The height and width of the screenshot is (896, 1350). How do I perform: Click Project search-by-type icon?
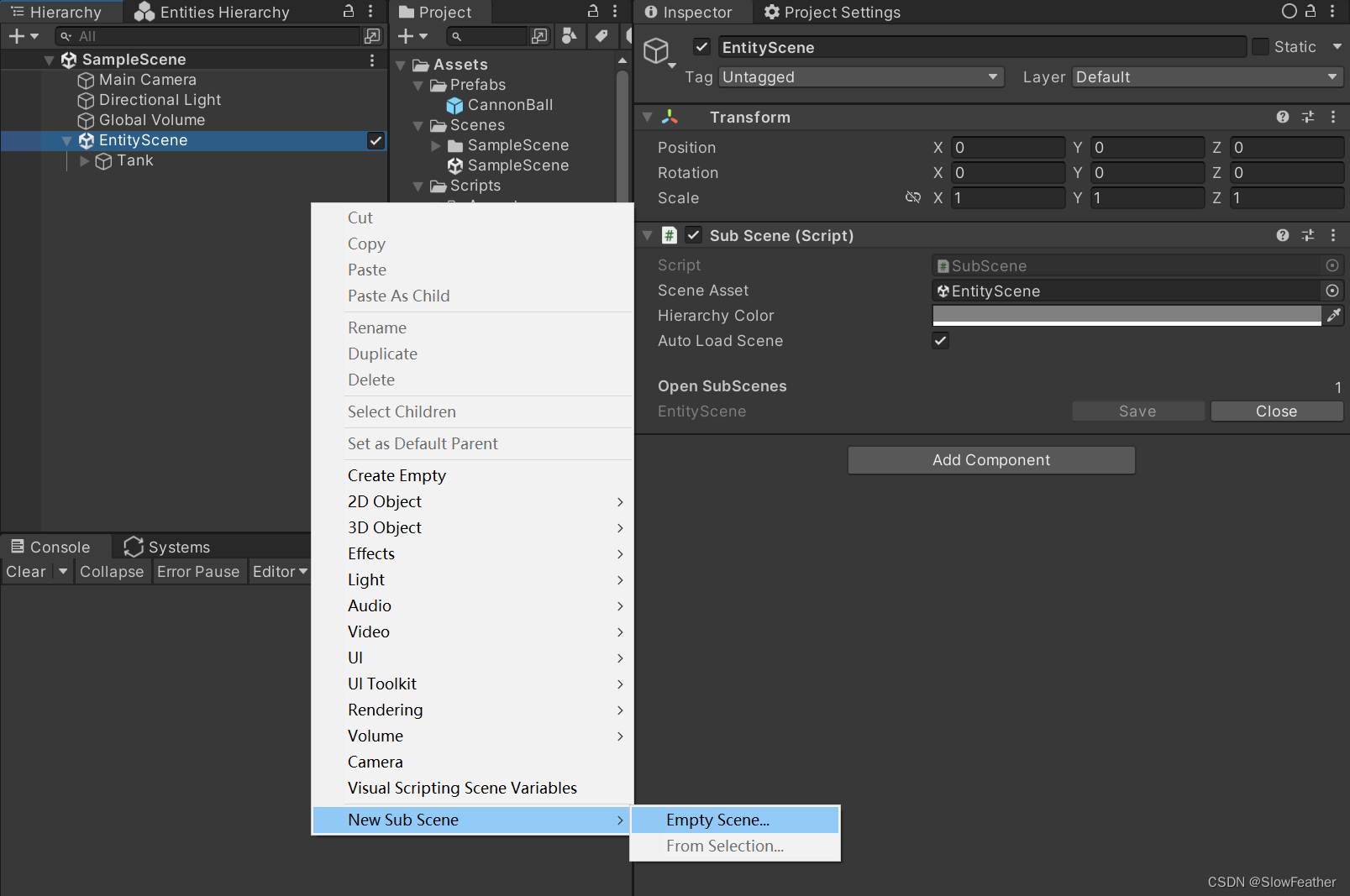570,35
